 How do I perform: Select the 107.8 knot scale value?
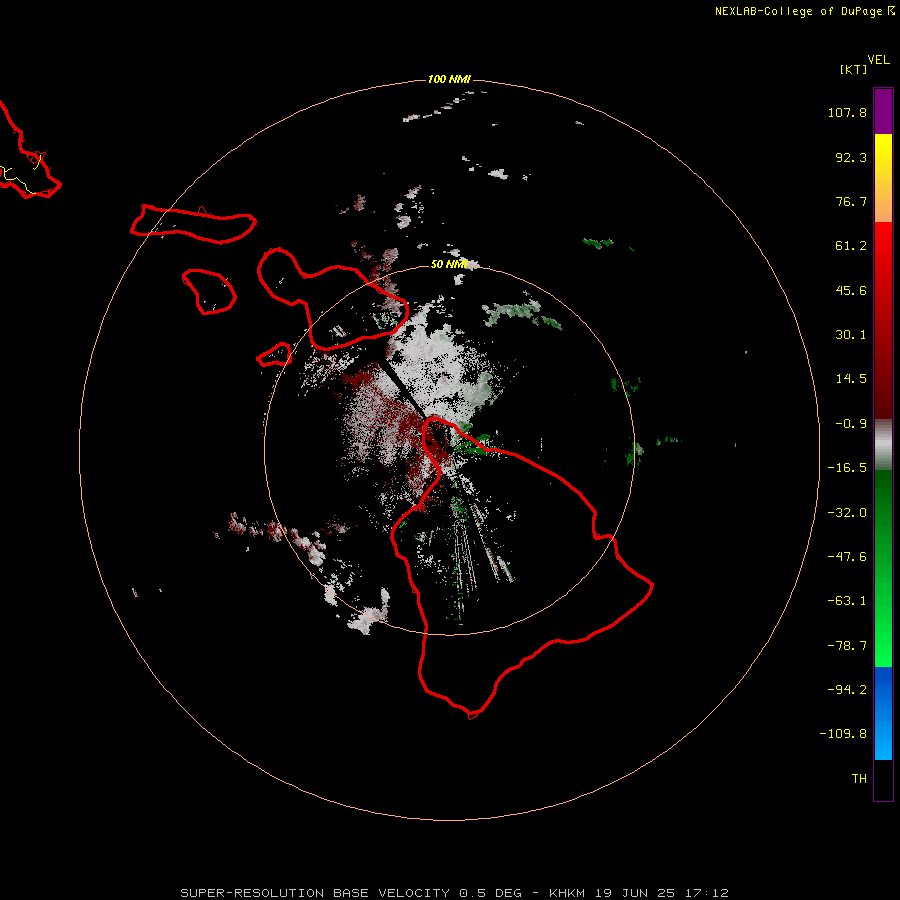(x=847, y=112)
